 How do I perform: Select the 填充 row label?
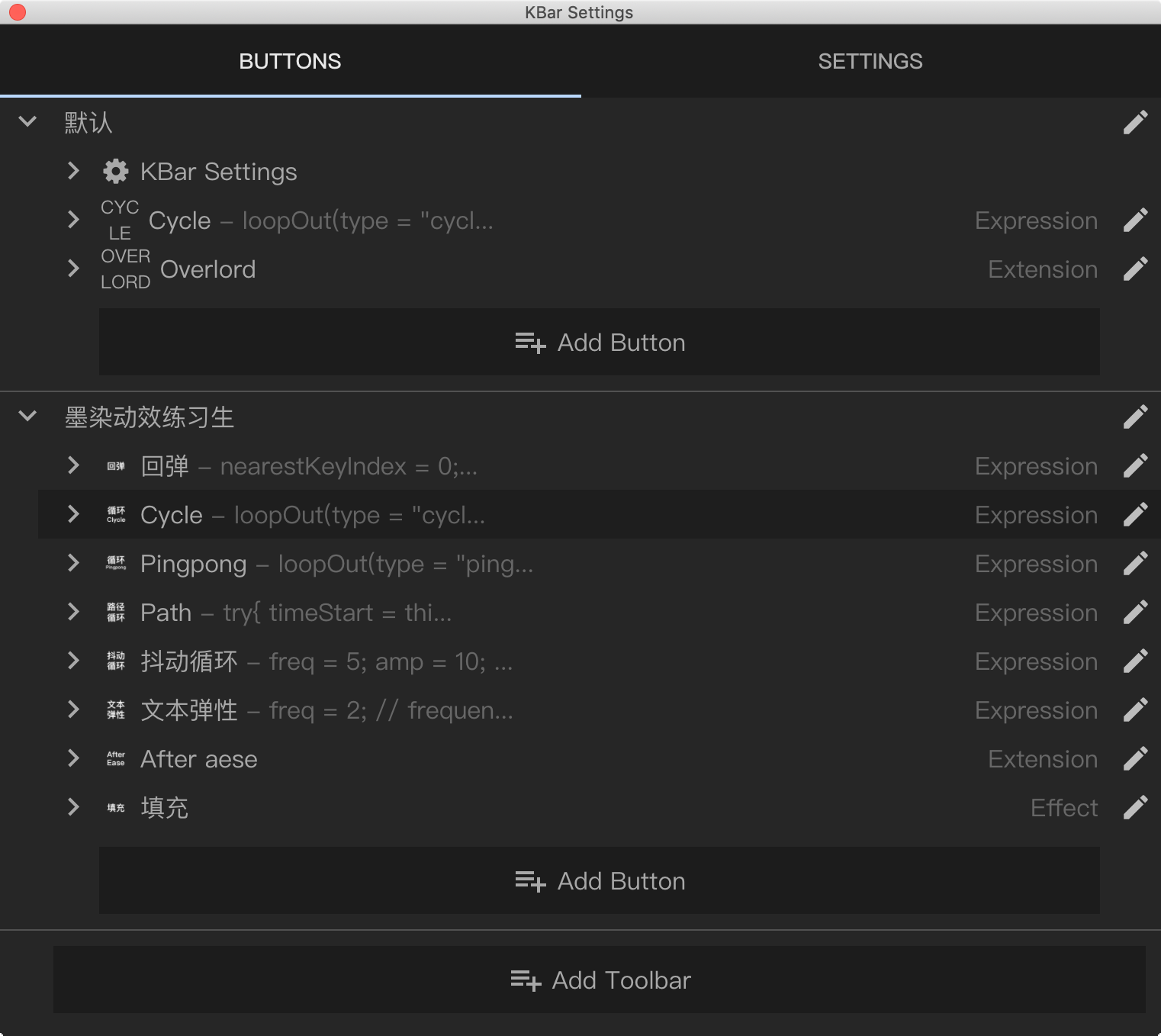pos(165,807)
